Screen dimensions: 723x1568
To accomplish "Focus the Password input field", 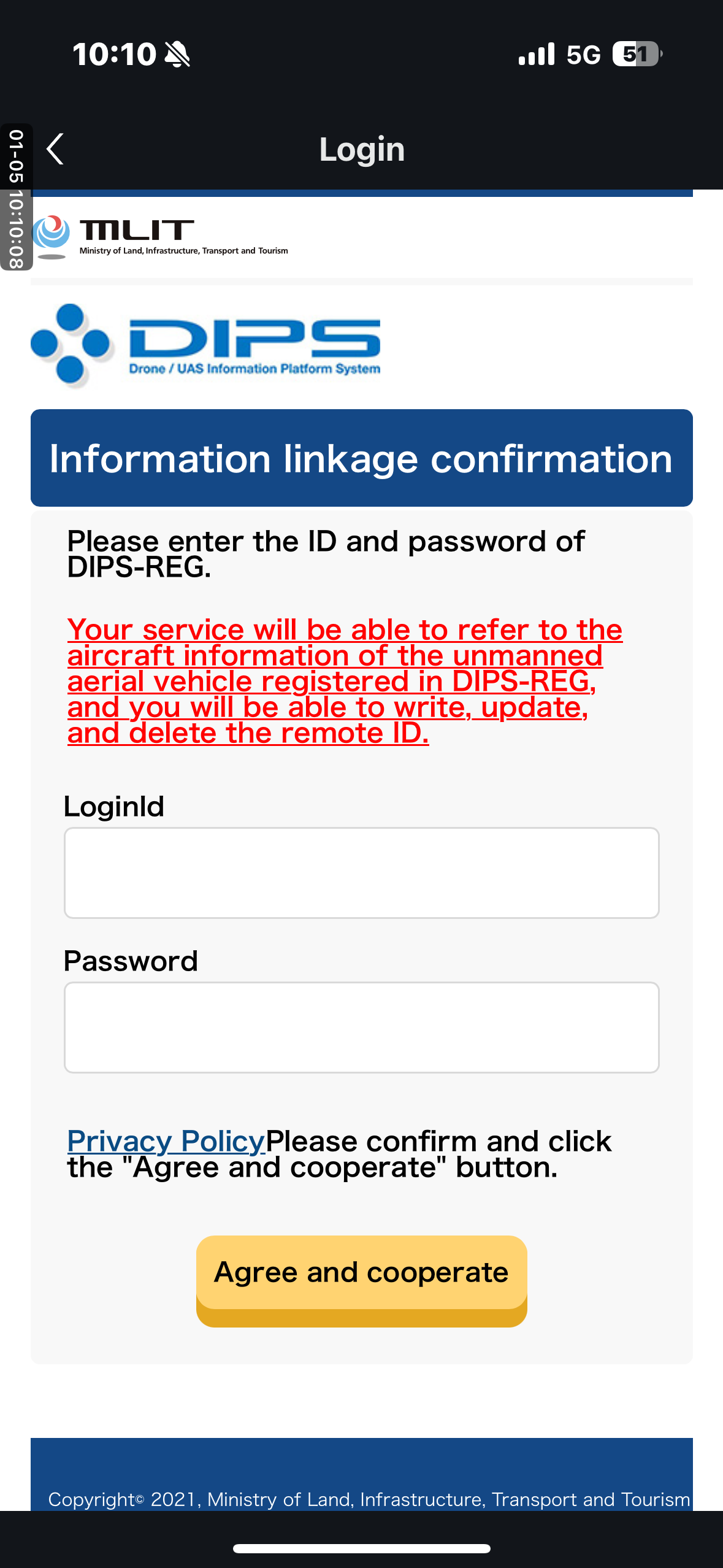I will point(361,1027).
